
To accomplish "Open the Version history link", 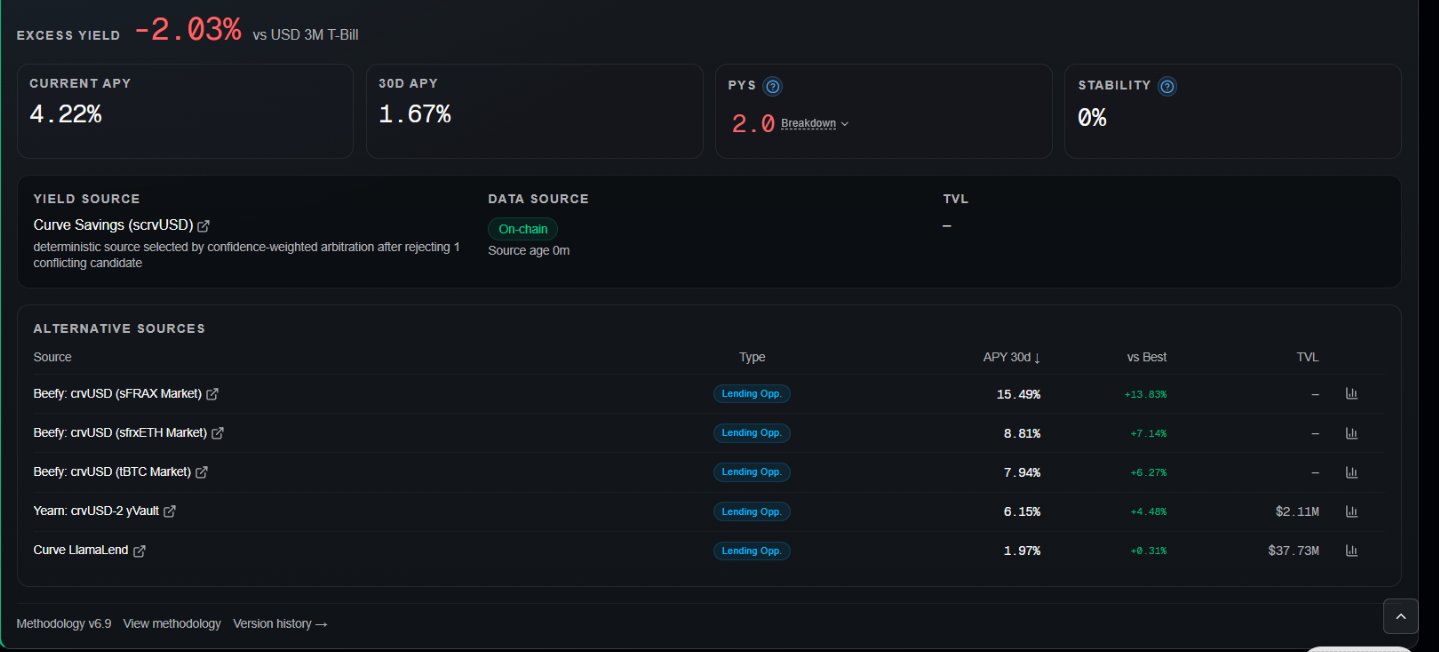I will click(280, 624).
